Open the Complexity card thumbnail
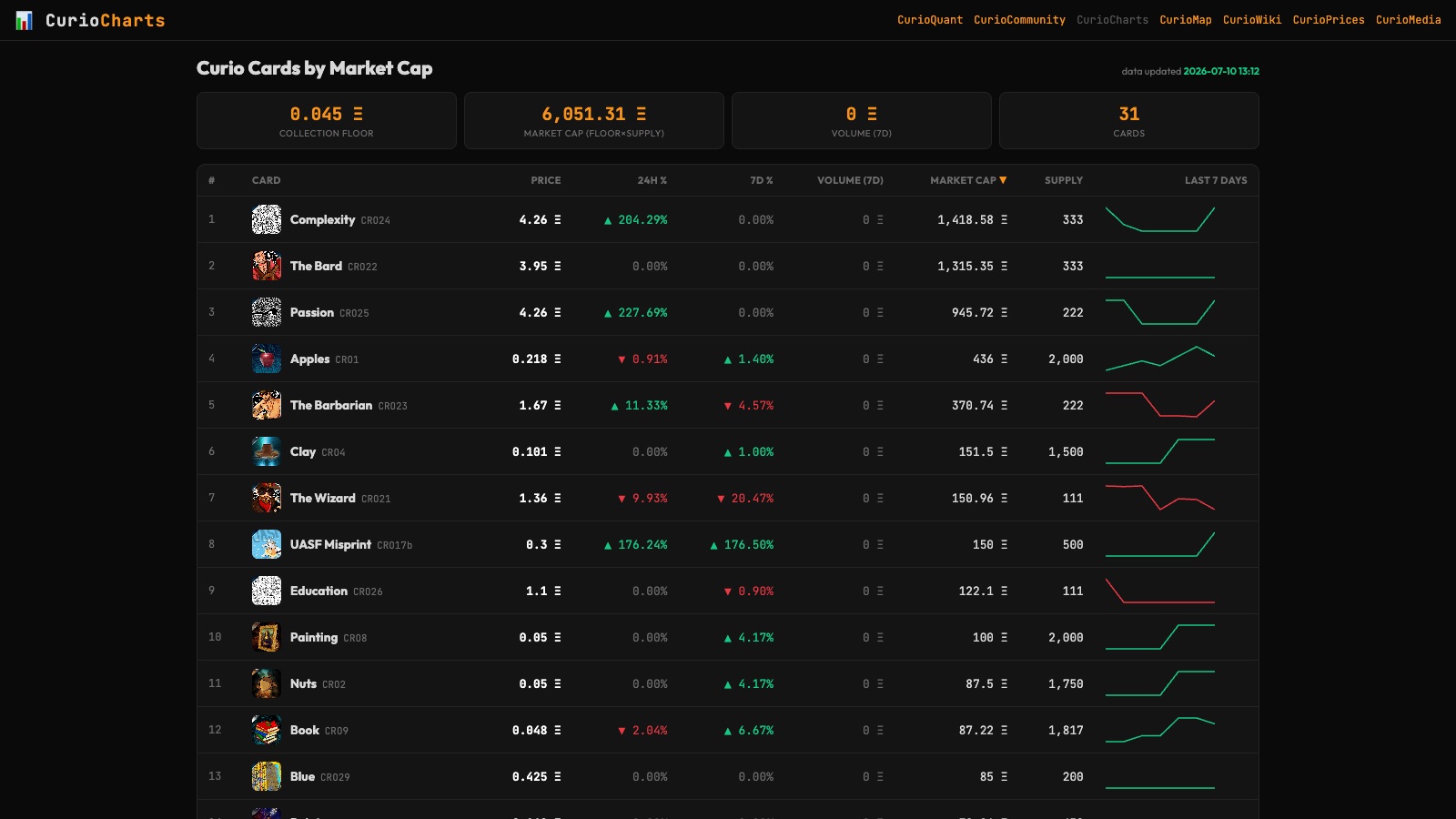Image resolution: width=1456 pixels, height=819 pixels. [x=267, y=219]
